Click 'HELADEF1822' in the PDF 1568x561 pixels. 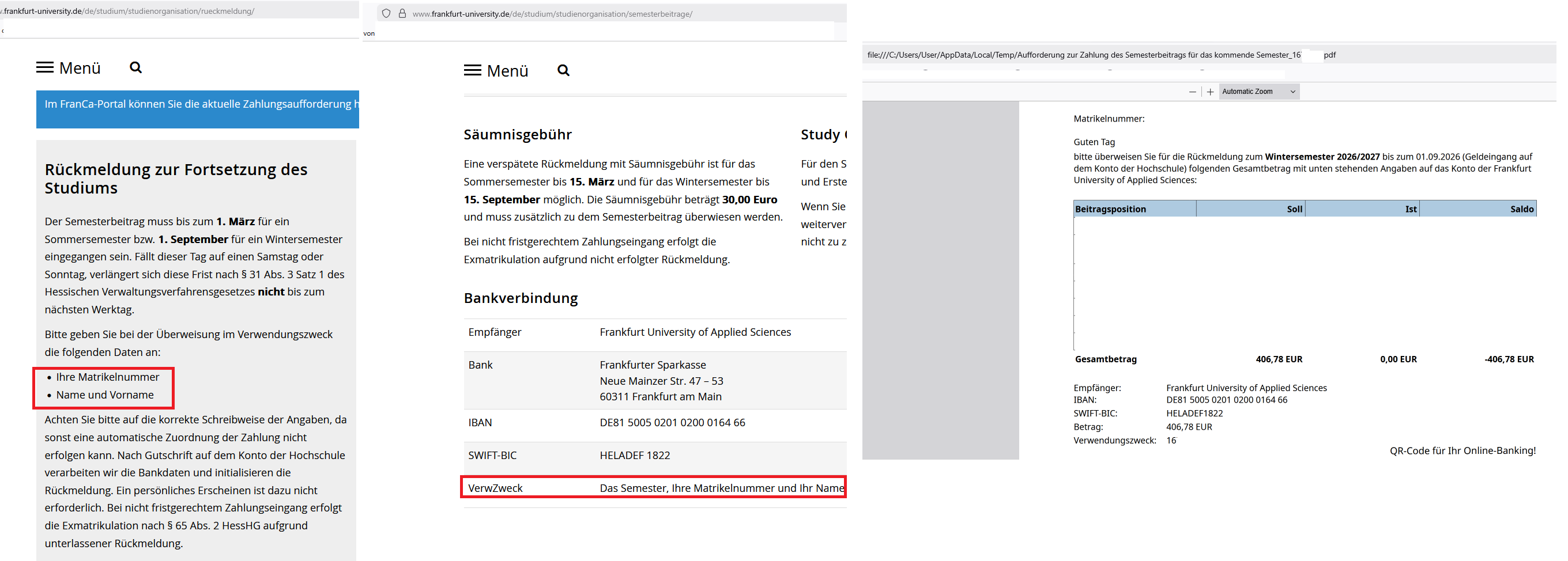point(1194,414)
